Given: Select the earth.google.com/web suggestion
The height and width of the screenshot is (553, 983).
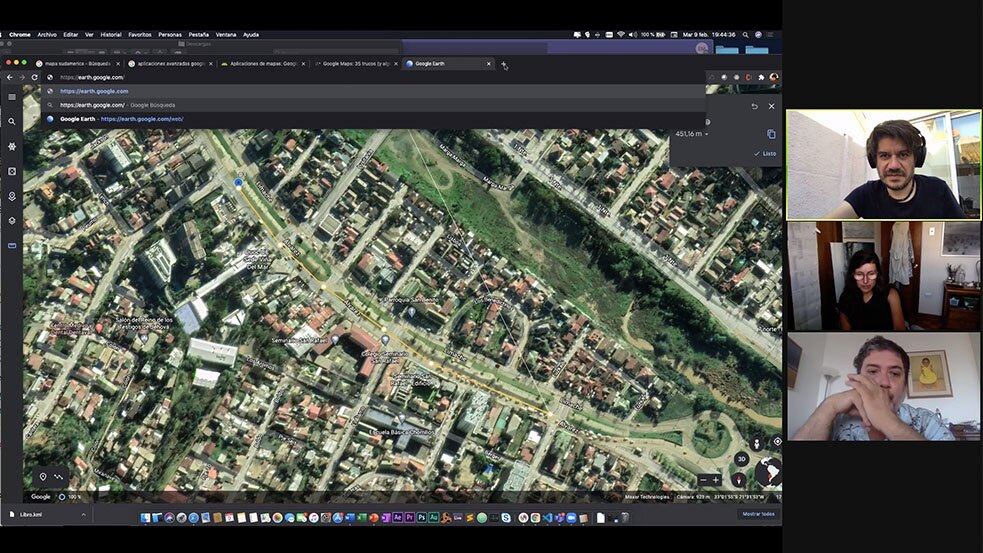Looking at the screenshot, I should coord(120,119).
